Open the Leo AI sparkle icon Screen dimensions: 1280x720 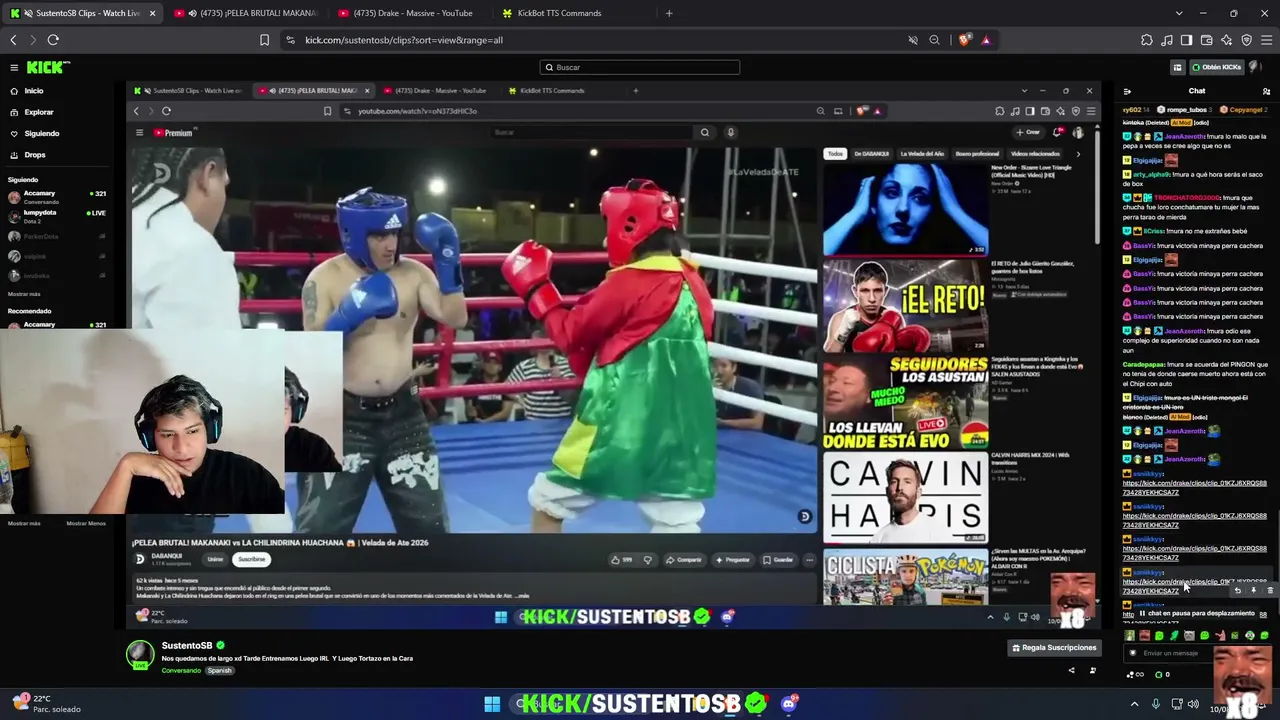1226,40
